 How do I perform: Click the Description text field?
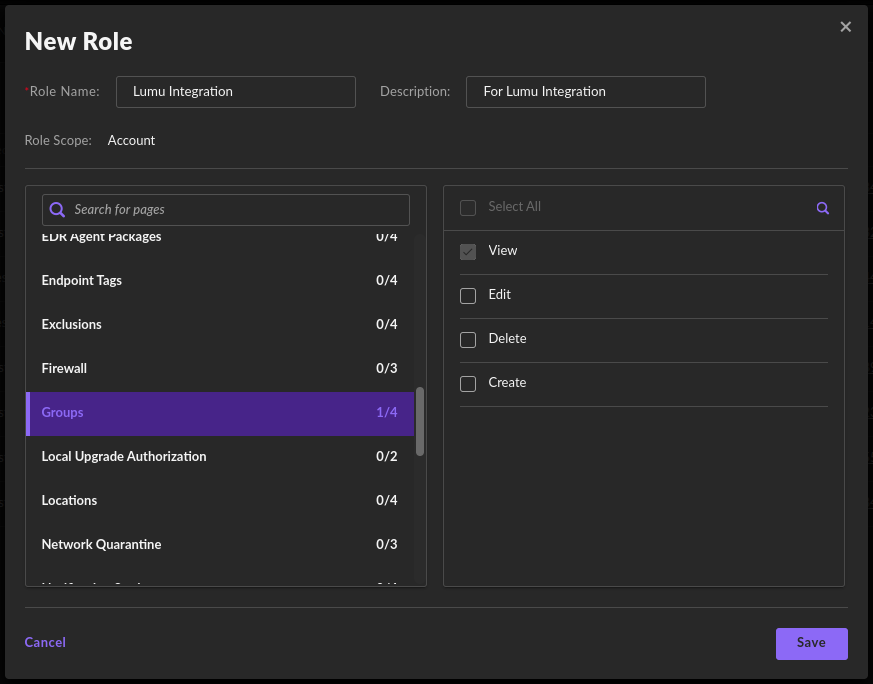(585, 92)
